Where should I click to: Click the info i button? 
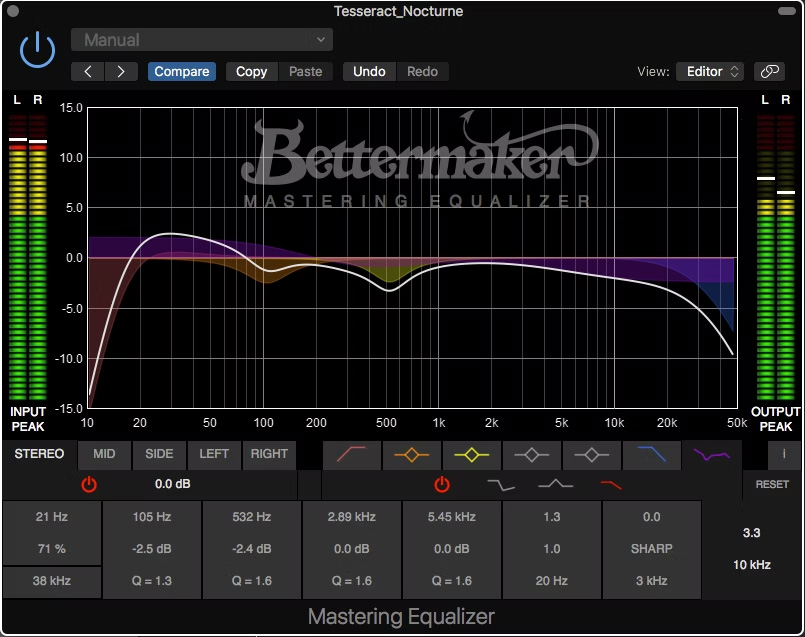[x=784, y=454]
